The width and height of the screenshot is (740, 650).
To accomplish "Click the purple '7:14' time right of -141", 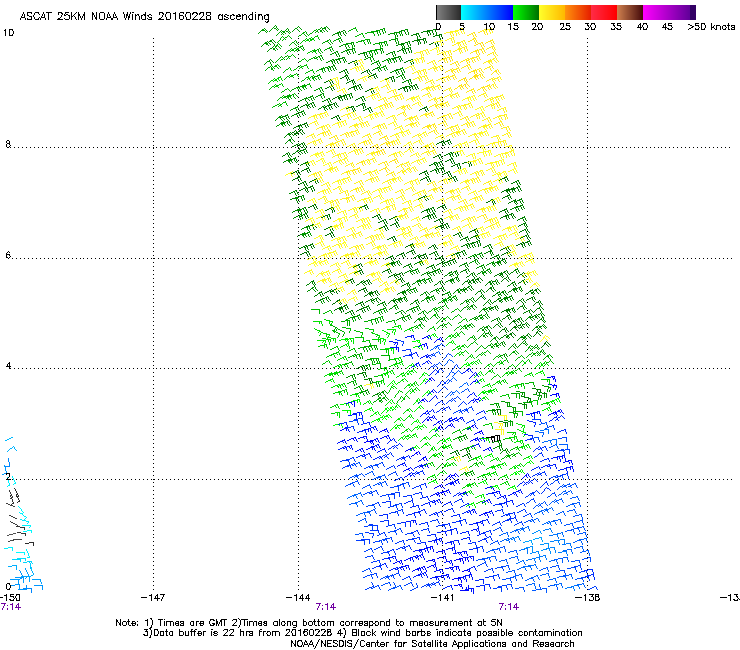I will pyautogui.click(x=508, y=607).
